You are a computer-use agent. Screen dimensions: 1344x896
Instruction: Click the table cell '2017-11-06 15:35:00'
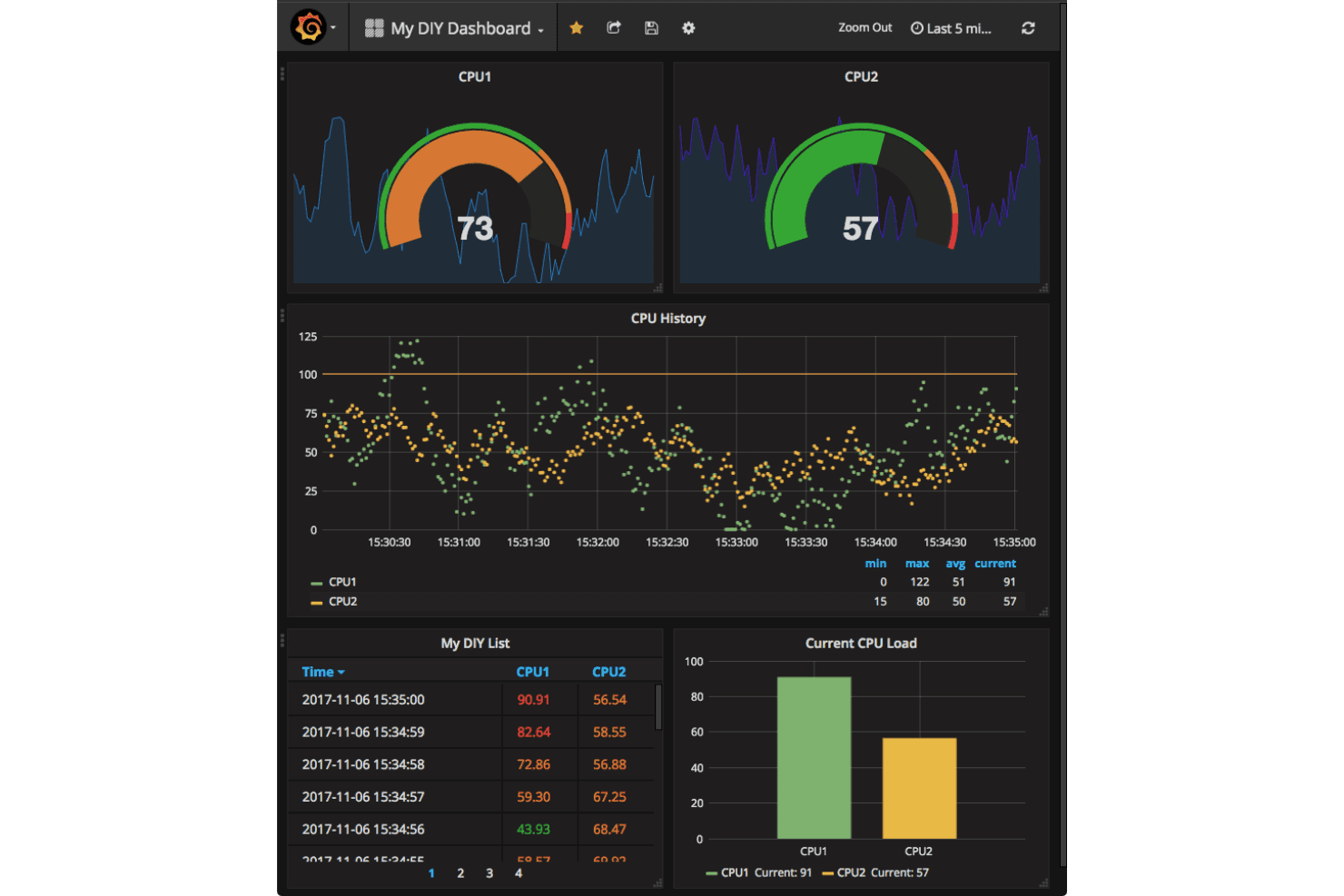363,700
